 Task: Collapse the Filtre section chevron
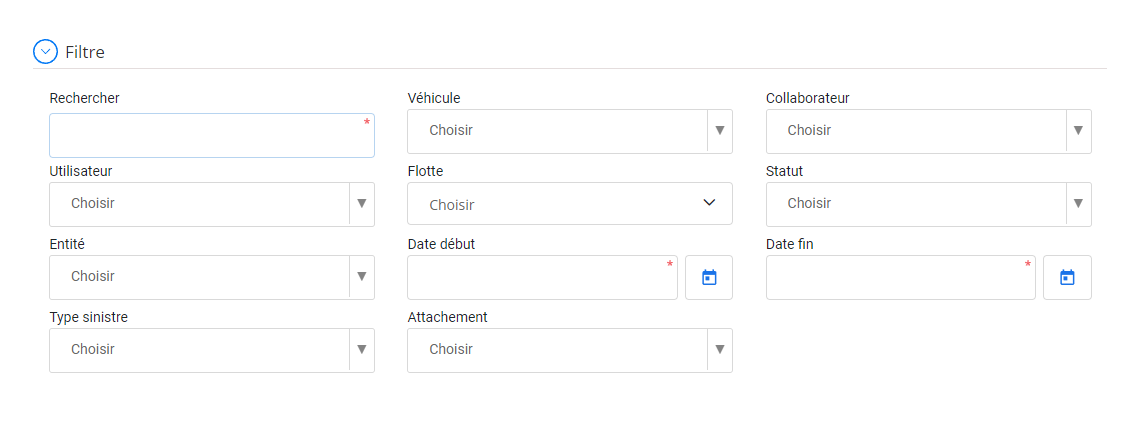(45, 52)
